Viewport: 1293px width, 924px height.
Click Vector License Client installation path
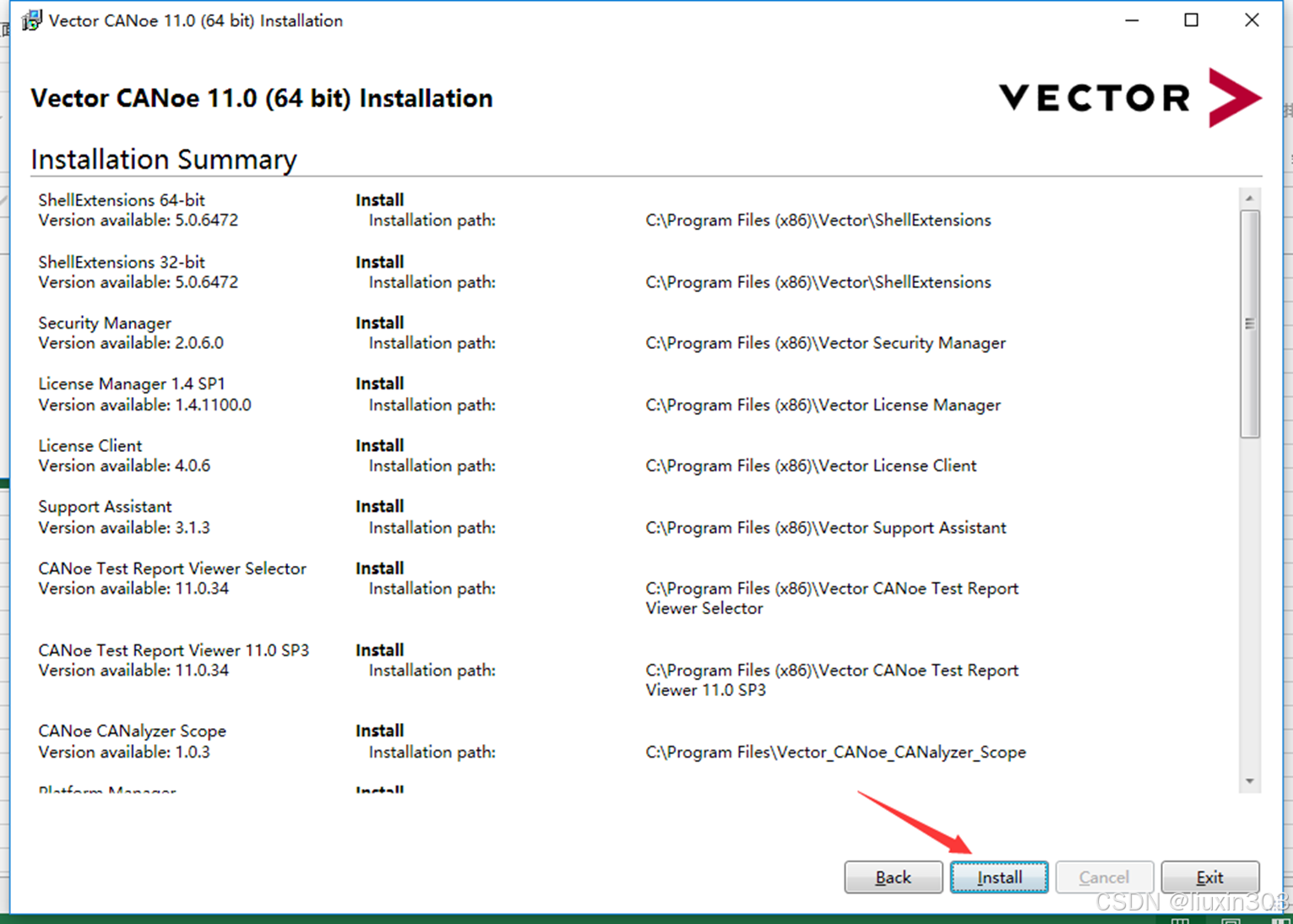tap(811, 465)
